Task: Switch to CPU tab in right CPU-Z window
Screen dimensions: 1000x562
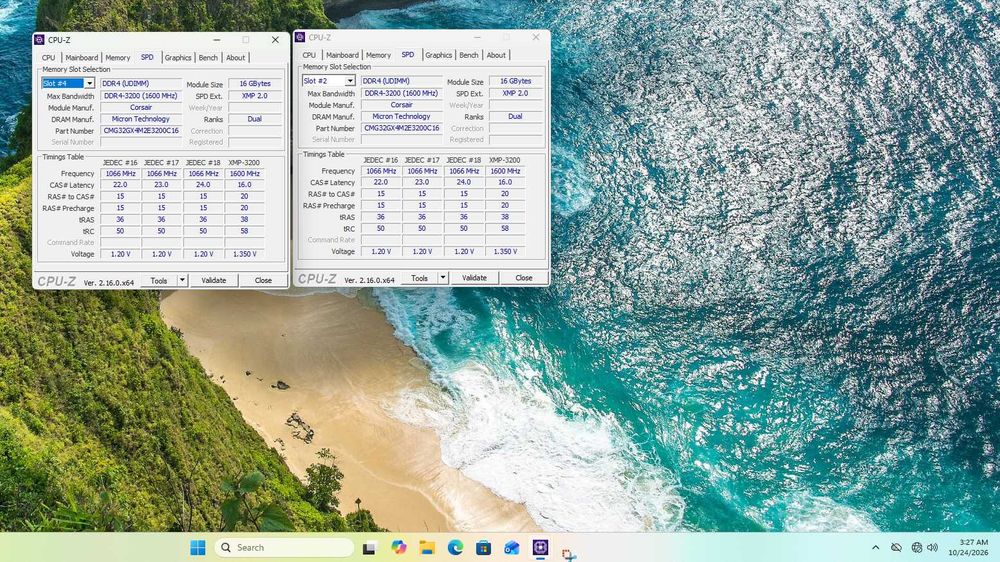Action: (x=309, y=55)
